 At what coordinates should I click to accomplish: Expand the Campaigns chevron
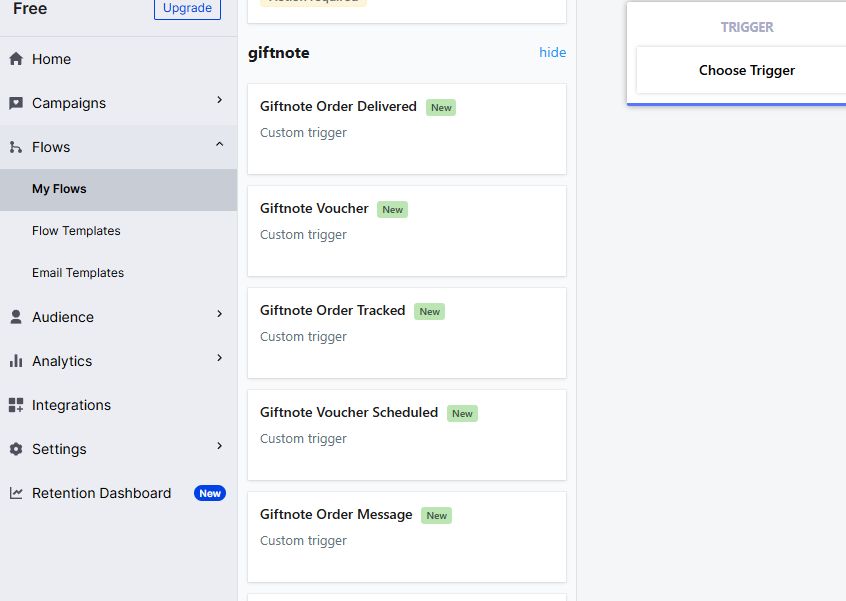point(219,100)
